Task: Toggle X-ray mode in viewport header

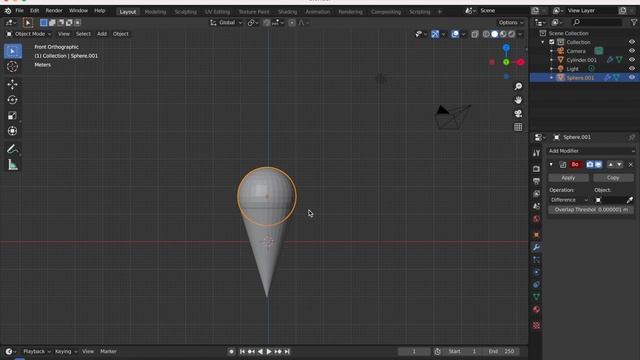Action: point(475,34)
